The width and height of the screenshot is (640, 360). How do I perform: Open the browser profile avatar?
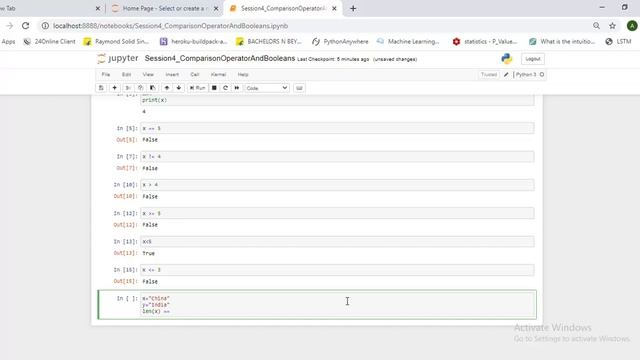632,26
